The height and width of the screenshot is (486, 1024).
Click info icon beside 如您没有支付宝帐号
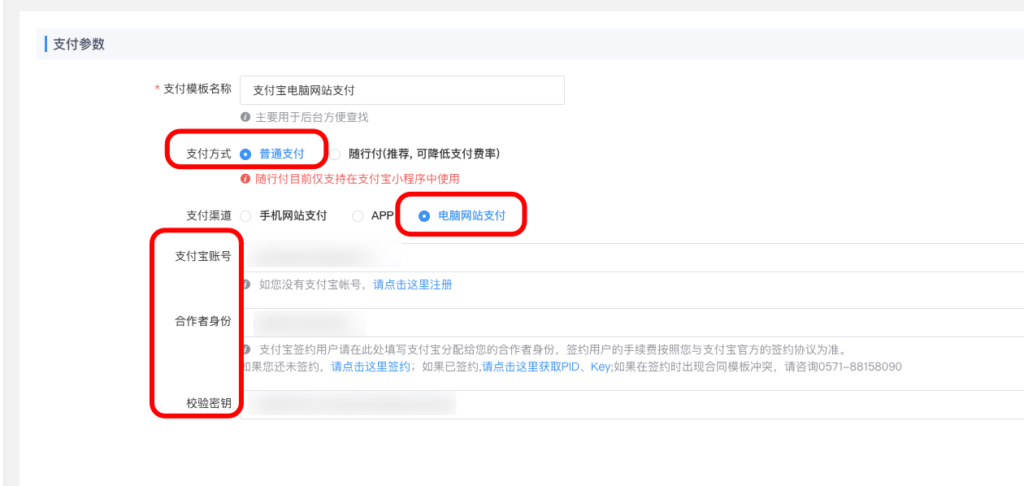pos(246,285)
